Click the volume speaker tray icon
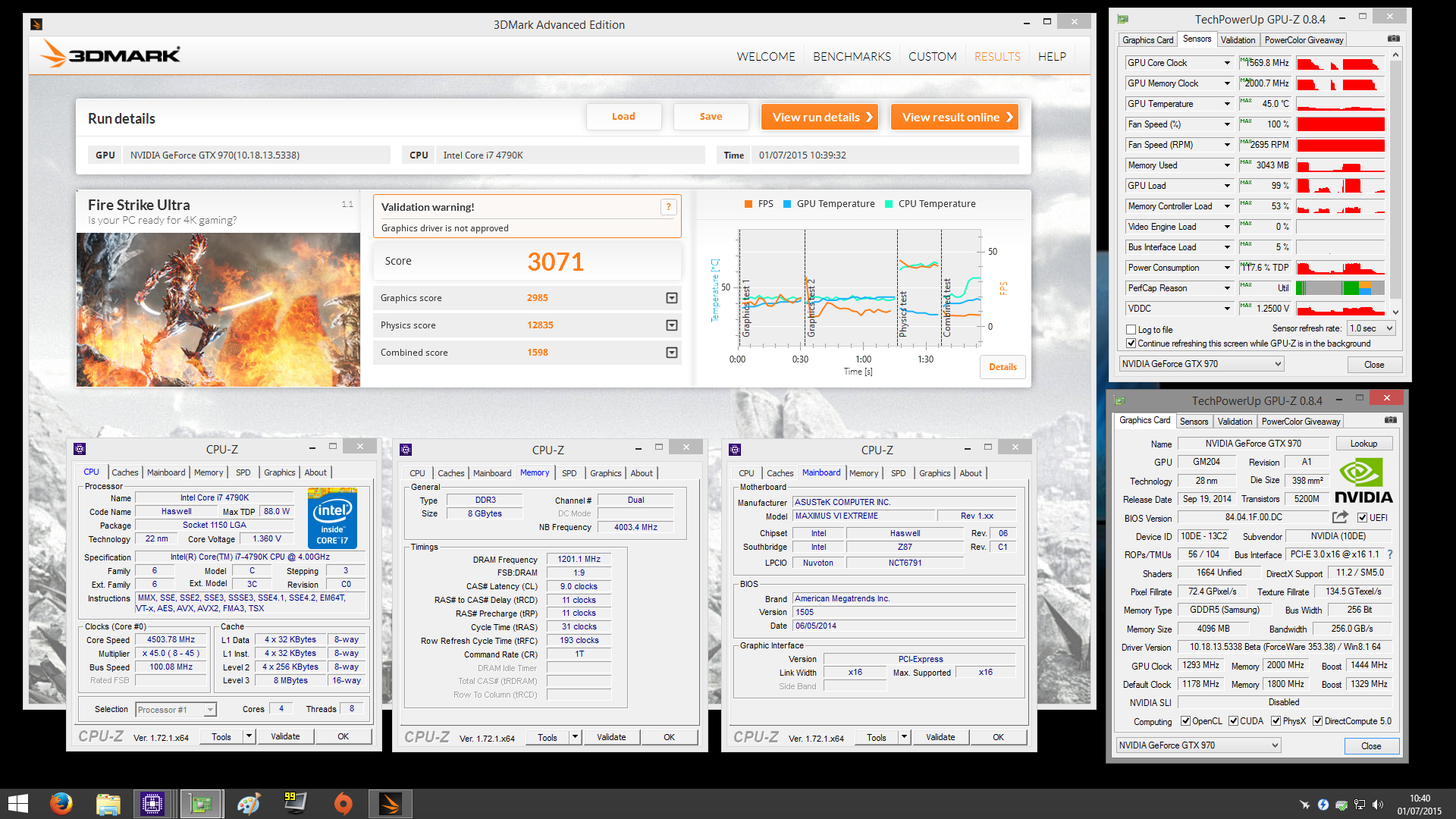Screen dimensions: 1456x819 pyautogui.click(x=1378, y=805)
